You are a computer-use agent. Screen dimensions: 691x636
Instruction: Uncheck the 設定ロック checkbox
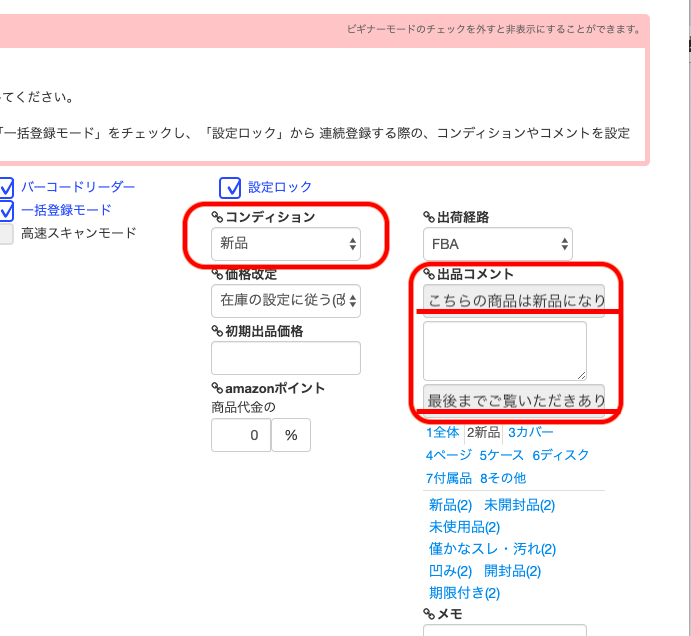click(230, 188)
